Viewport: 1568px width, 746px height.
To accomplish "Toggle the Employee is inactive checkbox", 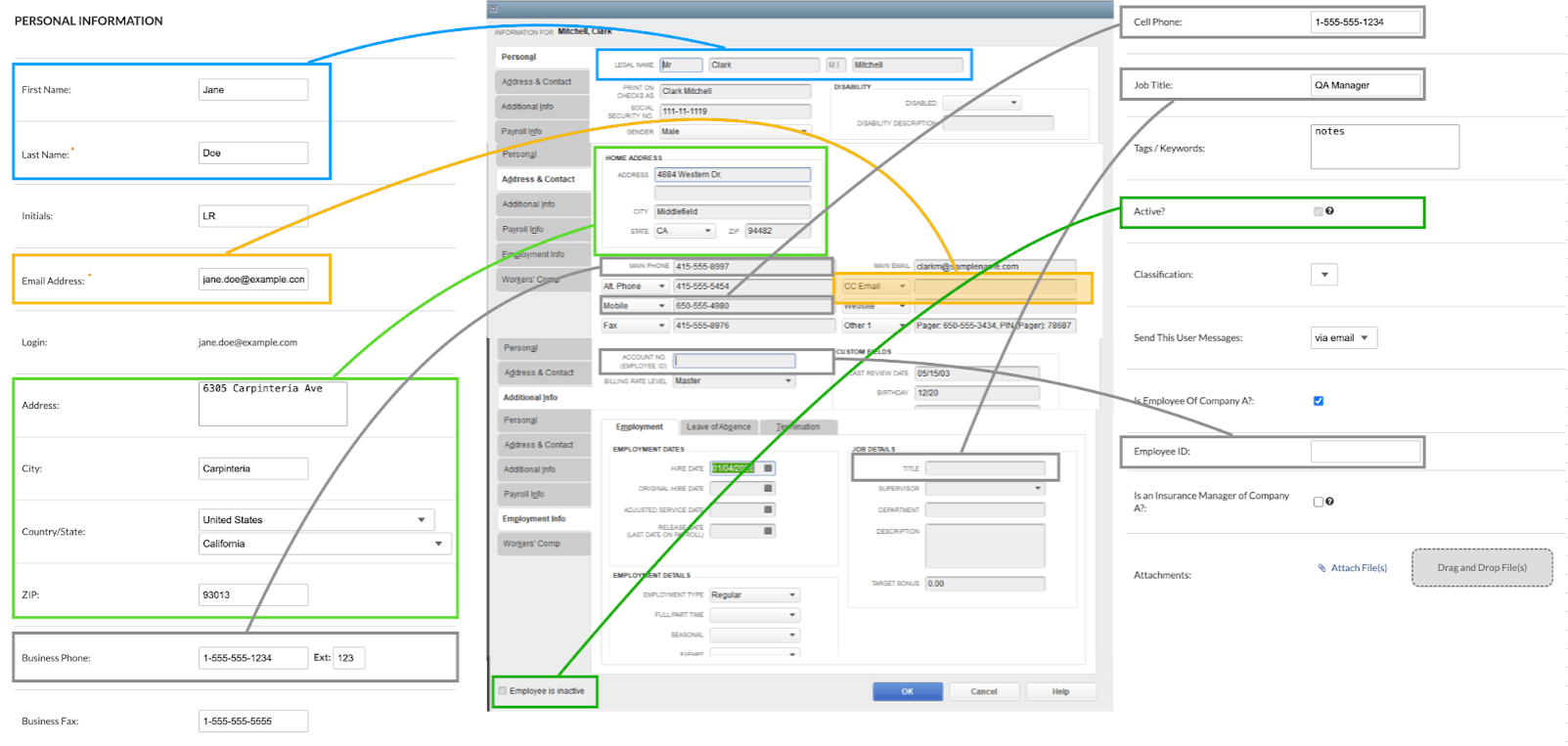I will (503, 691).
